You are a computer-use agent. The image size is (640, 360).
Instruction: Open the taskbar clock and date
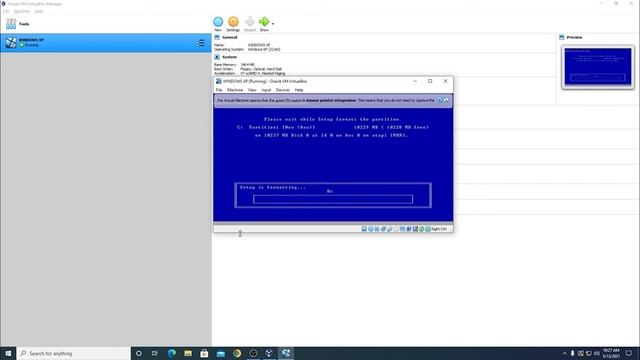pyautogui.click(x=611, y=353)
